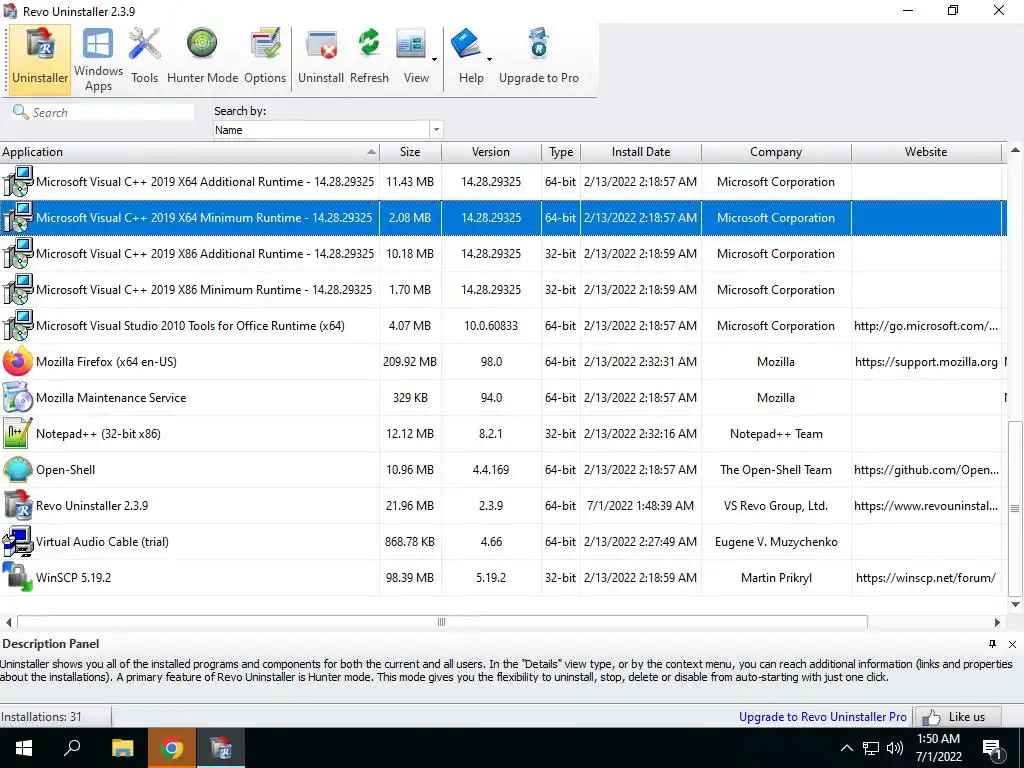Click the vertical scrollbar thumb

pyautogui.click(x=1015, y=508)
